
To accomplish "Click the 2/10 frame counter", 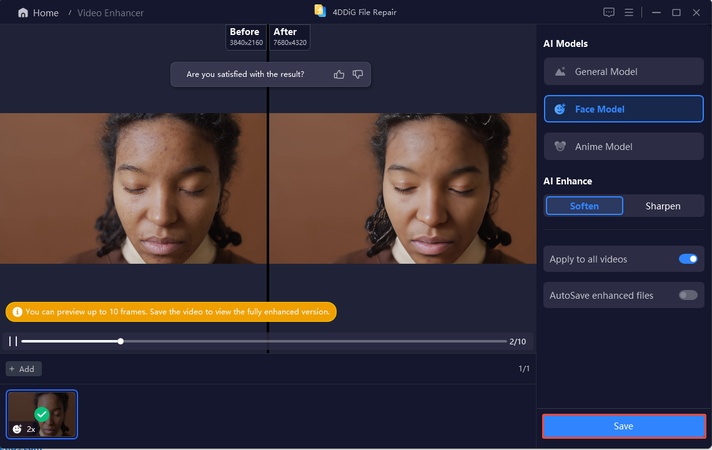I will point(518,341).
